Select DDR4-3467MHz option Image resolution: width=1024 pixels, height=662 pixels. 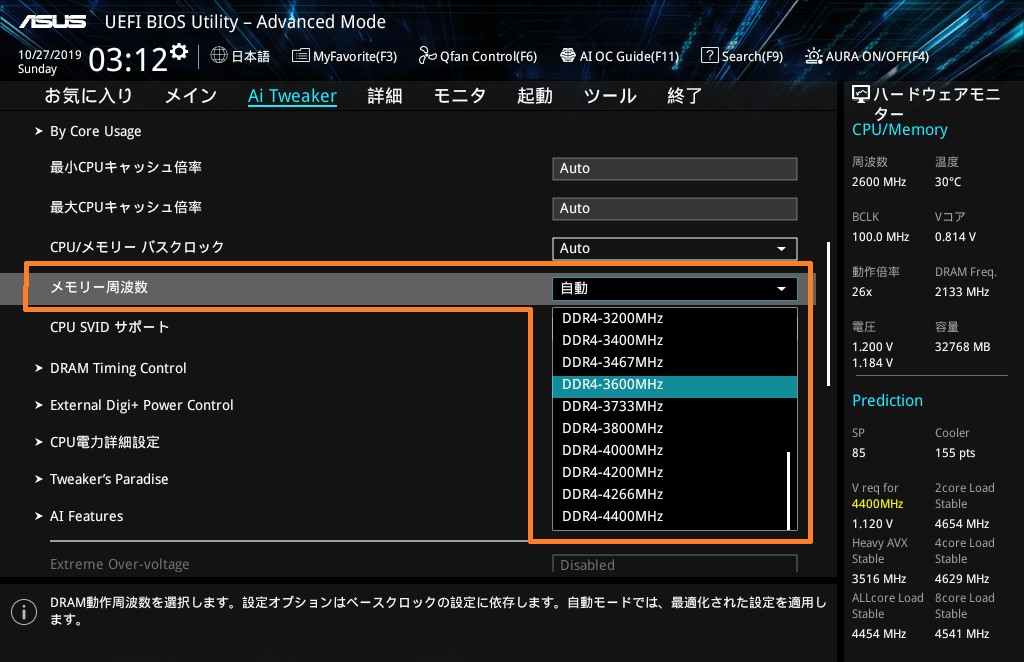[675, 362]
